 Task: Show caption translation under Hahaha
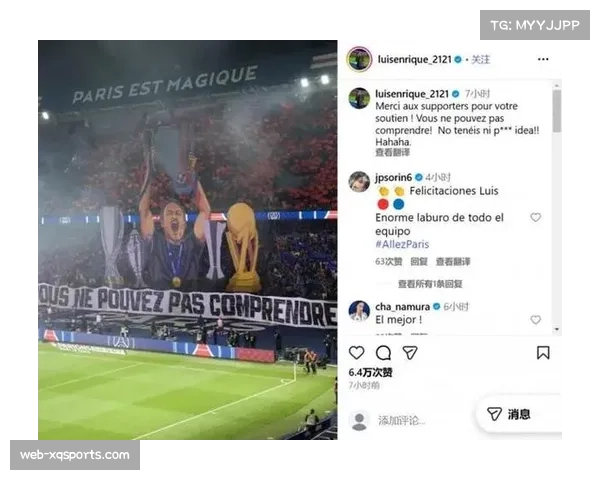392,152
